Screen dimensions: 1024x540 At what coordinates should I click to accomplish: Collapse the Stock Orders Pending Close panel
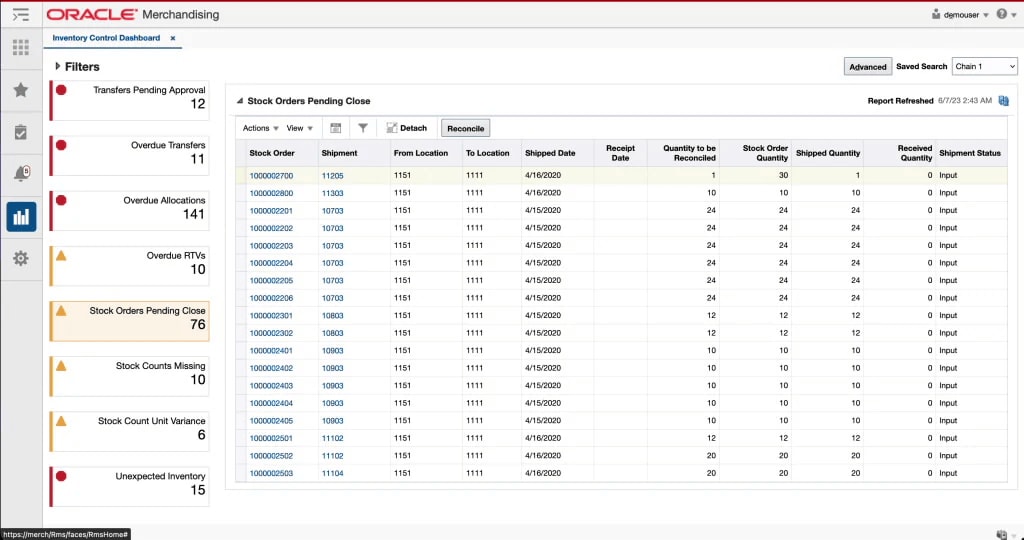239,101
